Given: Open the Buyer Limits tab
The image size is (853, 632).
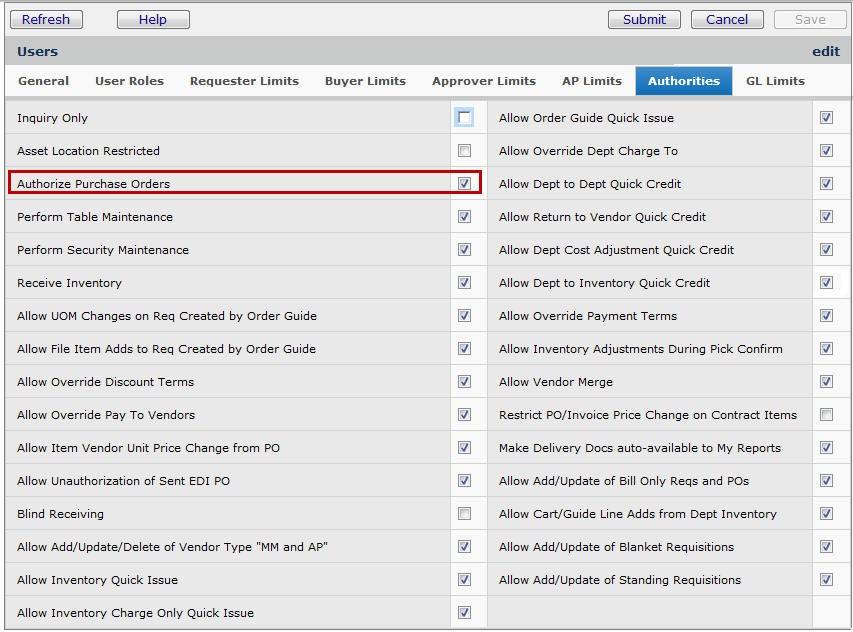Looking at the screenshot, I should click(365, 81).
